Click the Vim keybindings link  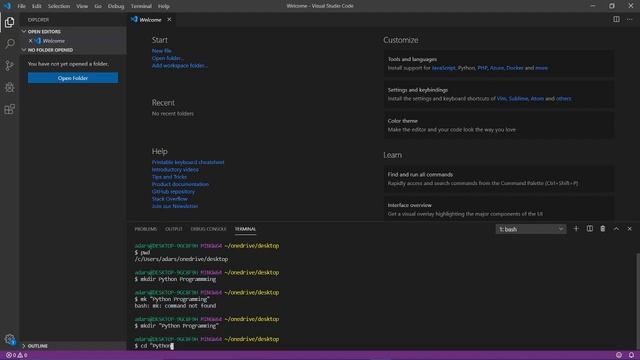tap(501, 99)
